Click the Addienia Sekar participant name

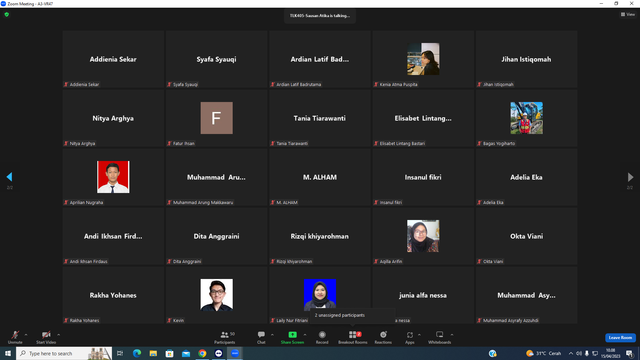[113, 59]
